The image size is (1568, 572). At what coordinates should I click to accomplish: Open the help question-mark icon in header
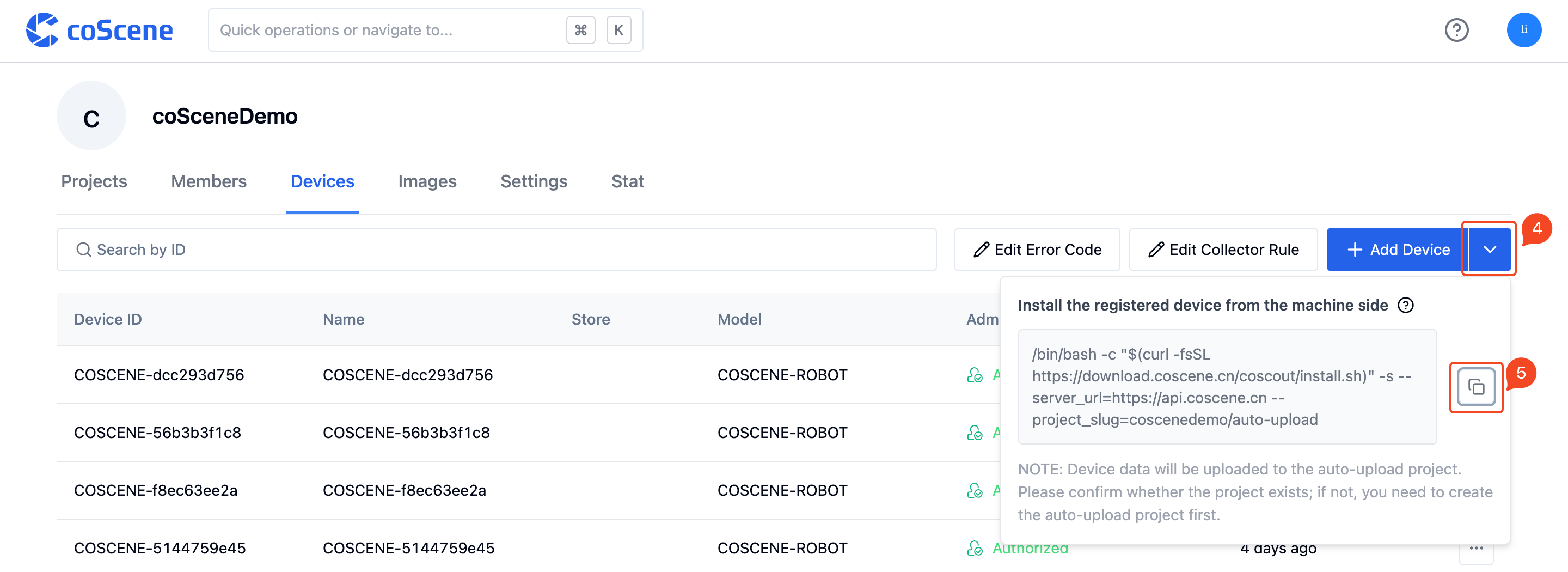click(x=1456, y=30)
